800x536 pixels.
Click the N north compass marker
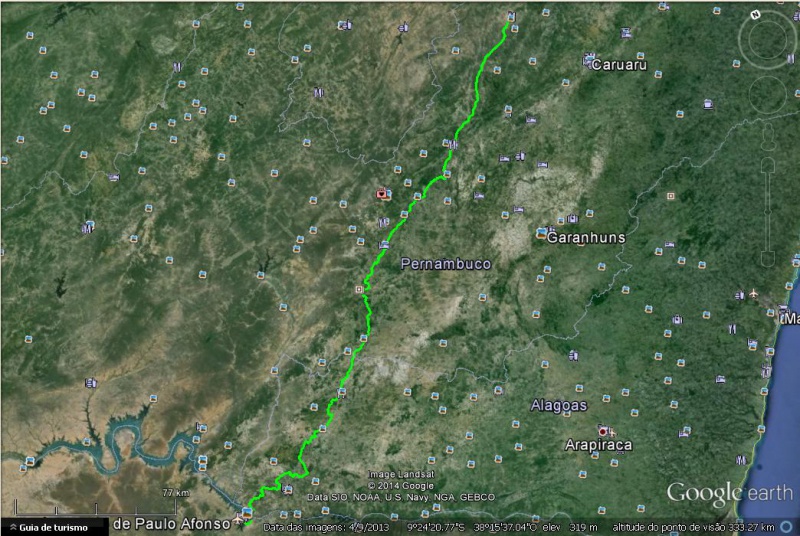click(x=756, y=15)
